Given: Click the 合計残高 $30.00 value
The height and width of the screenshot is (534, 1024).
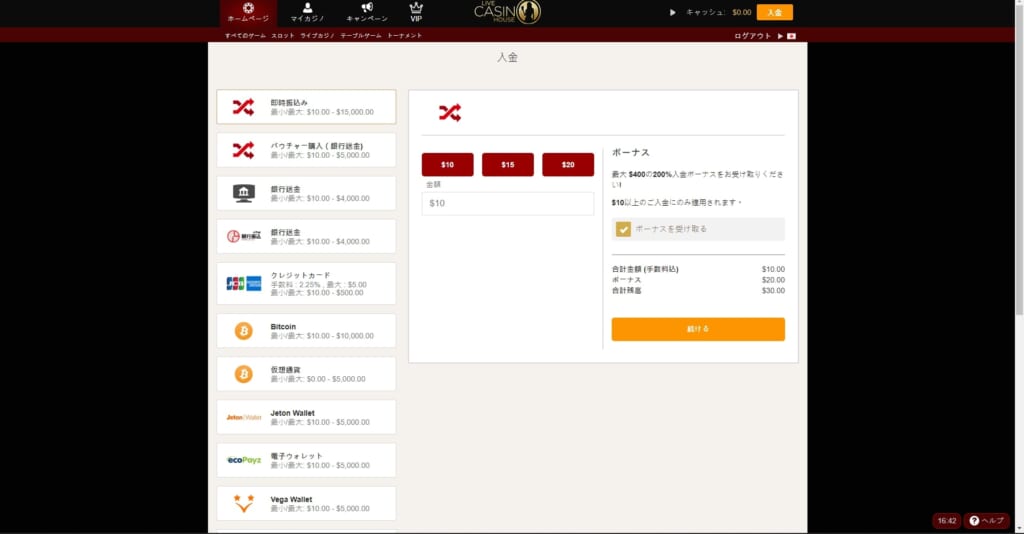Looking at the screenshot, I should tap(773, 291).
